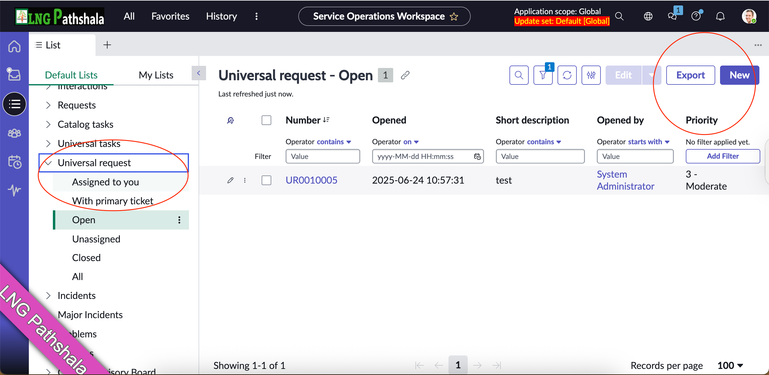Open the user profile avatar
This screenshot has width=769, height=375.
tap(749, 16)
